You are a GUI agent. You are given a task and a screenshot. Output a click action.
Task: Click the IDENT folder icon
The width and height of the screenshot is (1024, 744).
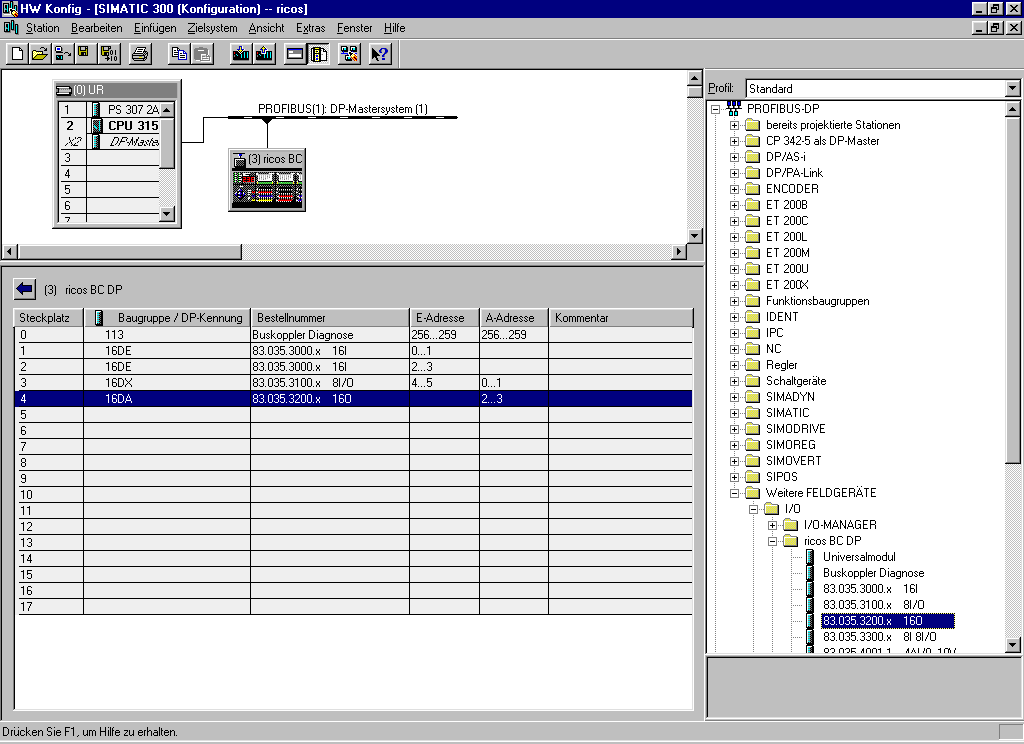coord(752,317)
